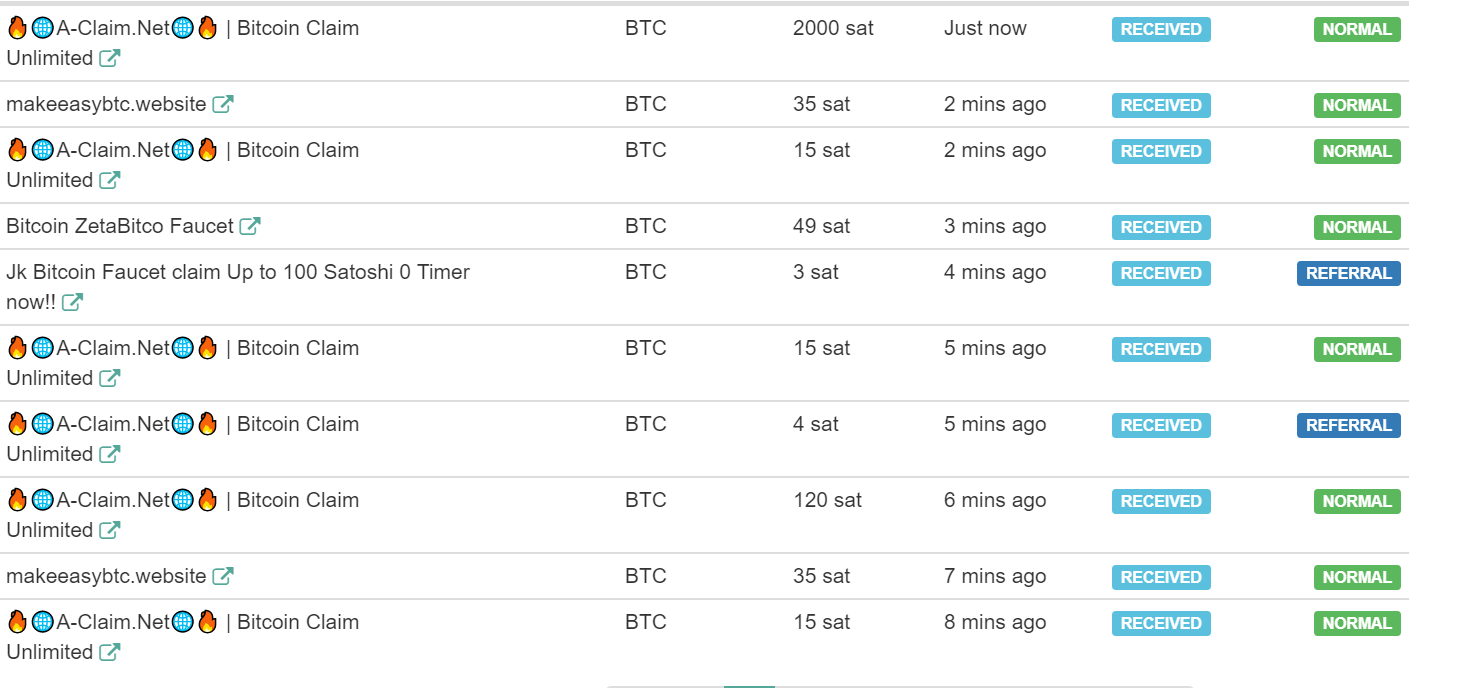Click external link icon on 8 mins ago A-Claim.Net
The height and width of the screenshot is (688, 1467).
[x=110, y=652]
